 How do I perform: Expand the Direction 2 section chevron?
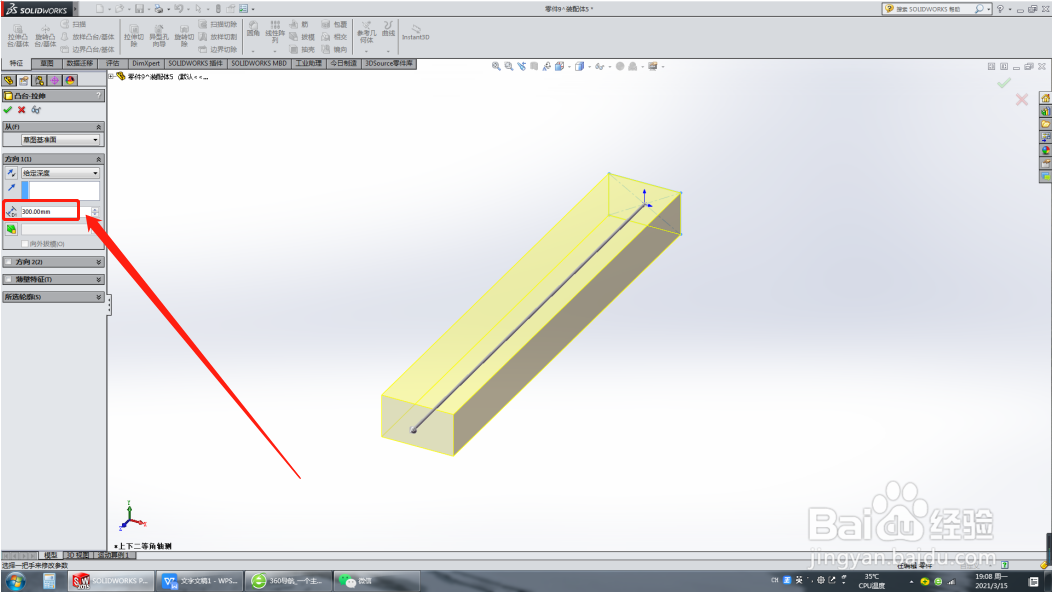click(x=99, y=262)
